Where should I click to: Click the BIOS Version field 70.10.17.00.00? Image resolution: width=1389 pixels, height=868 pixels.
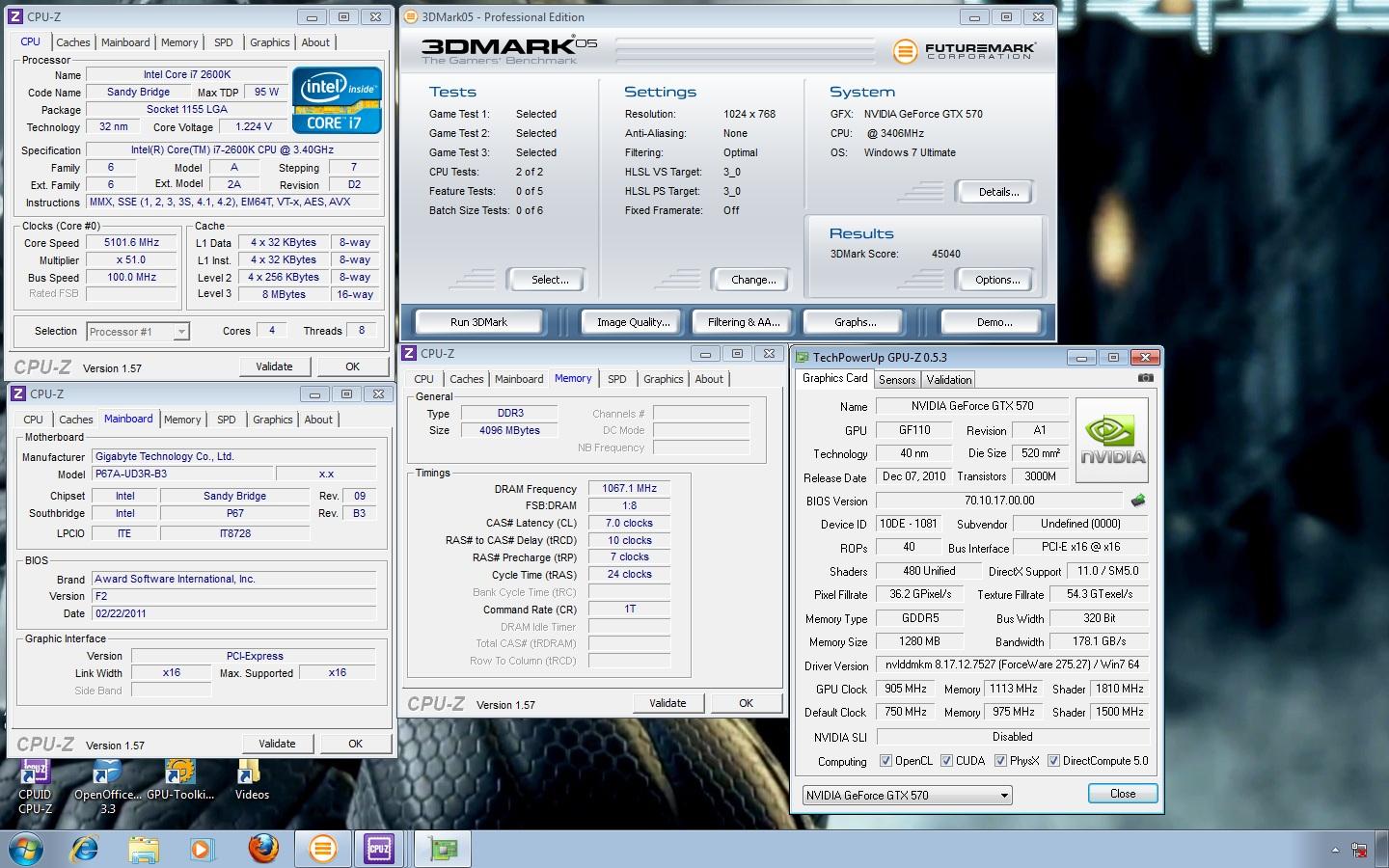tap(999, 501)
